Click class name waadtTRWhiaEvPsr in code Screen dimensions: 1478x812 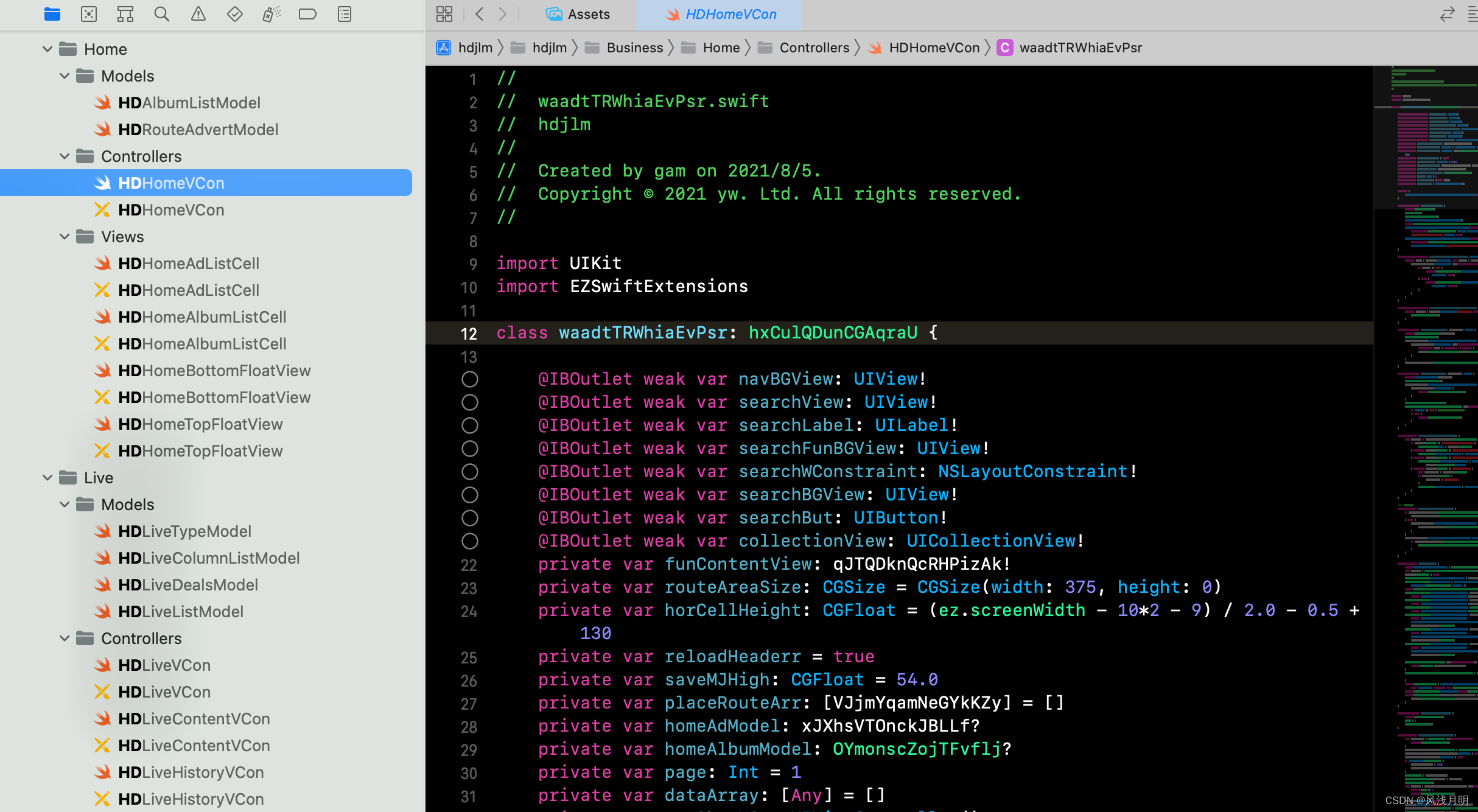[x=643, y=332]
